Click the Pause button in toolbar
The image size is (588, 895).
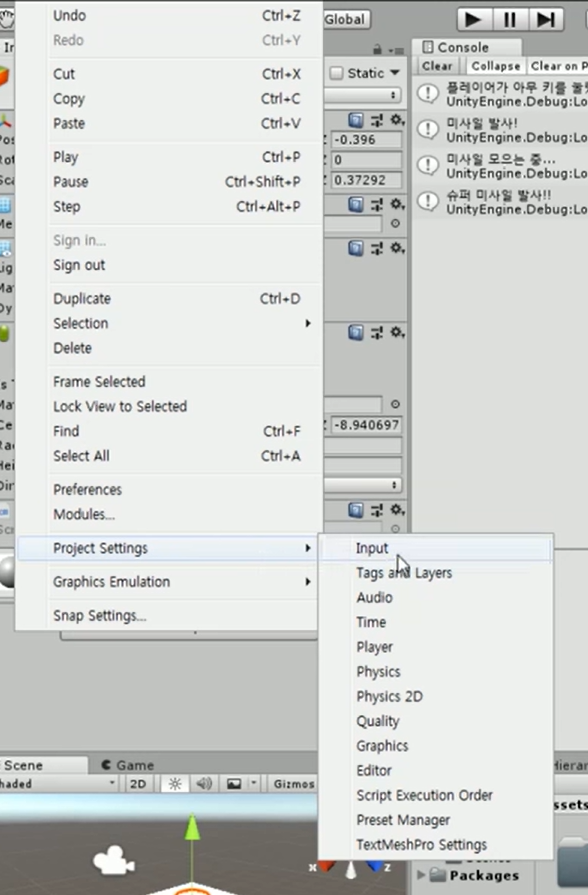[510, 19]
